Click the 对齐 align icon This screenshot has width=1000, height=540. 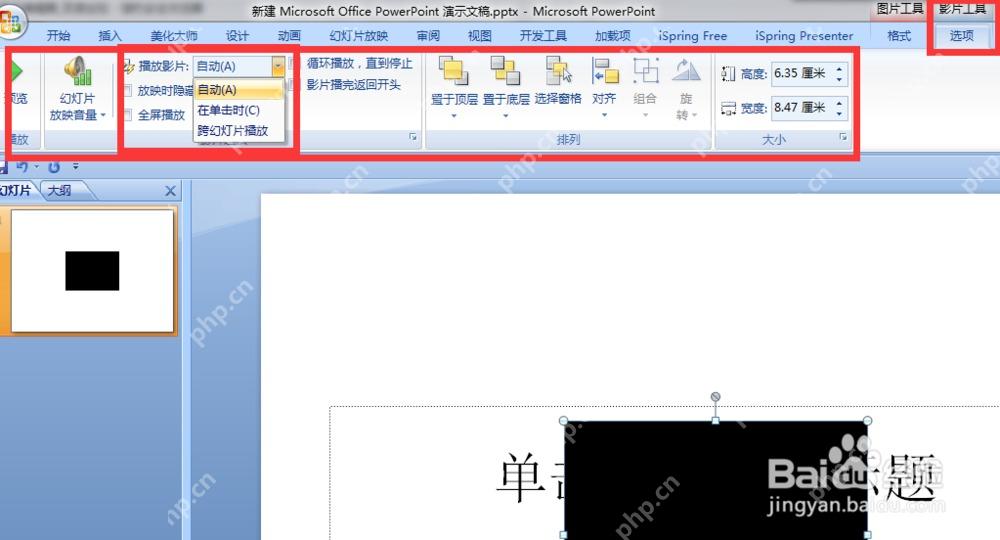coord(605,70)
